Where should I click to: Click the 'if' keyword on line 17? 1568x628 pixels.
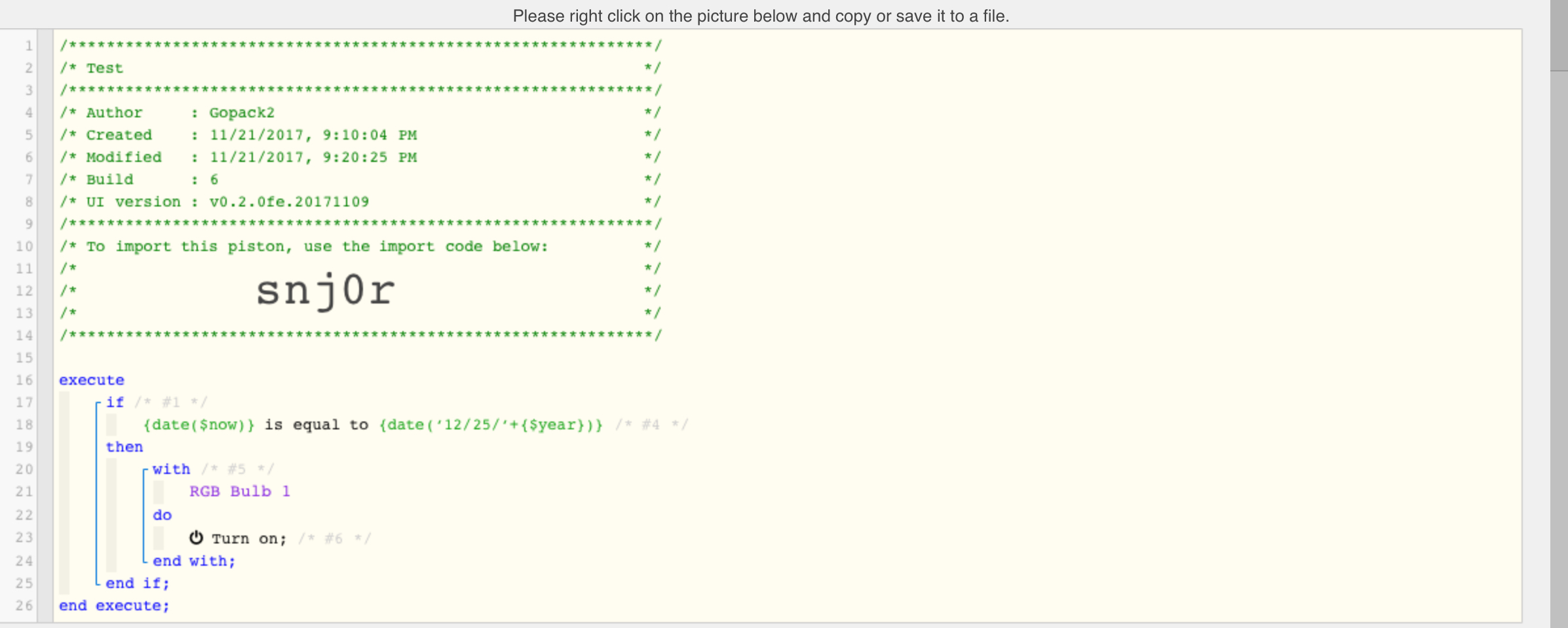[115, 402]
